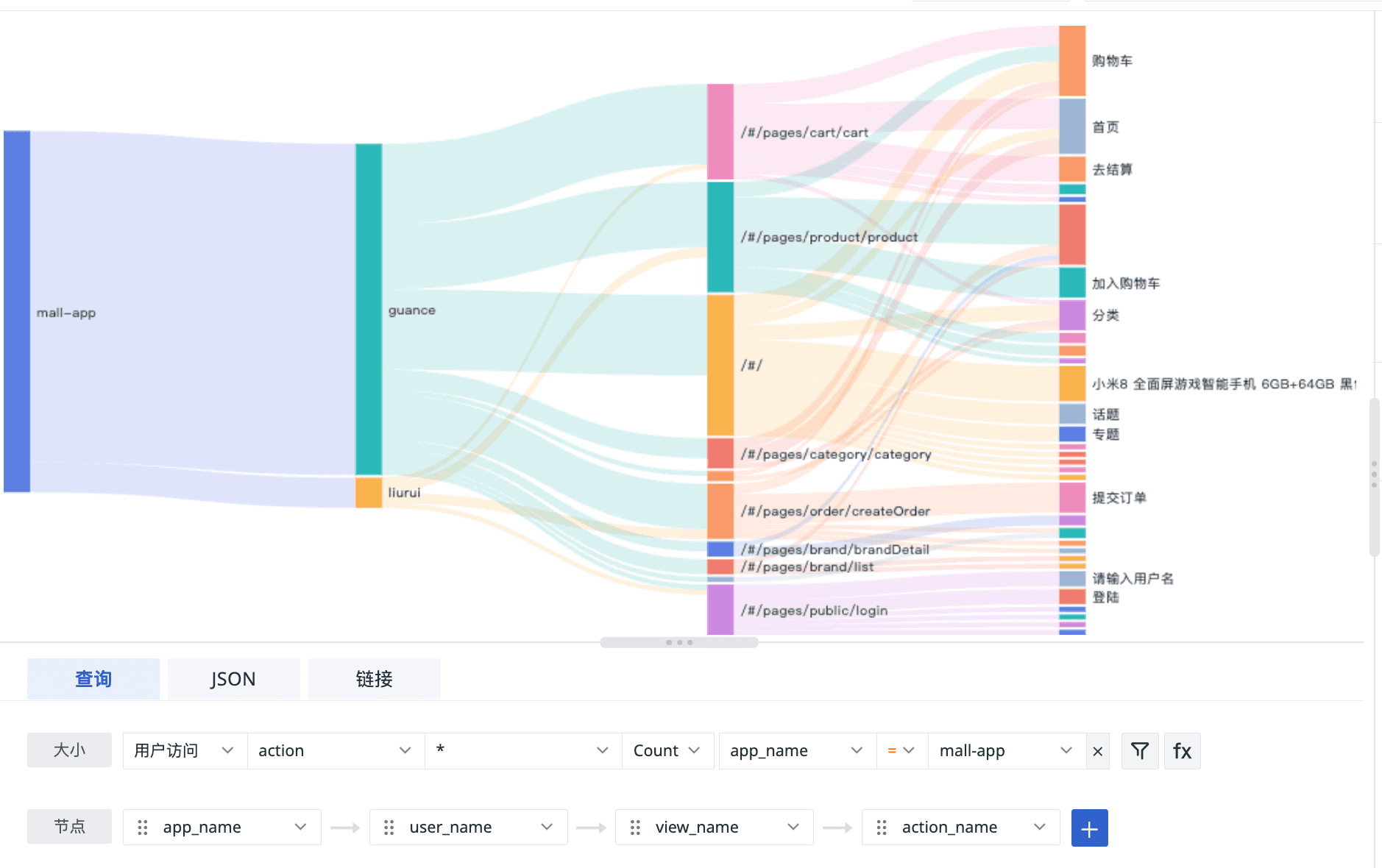
Task: Click the panel resize handle below chart
Action: pos(678,642)
